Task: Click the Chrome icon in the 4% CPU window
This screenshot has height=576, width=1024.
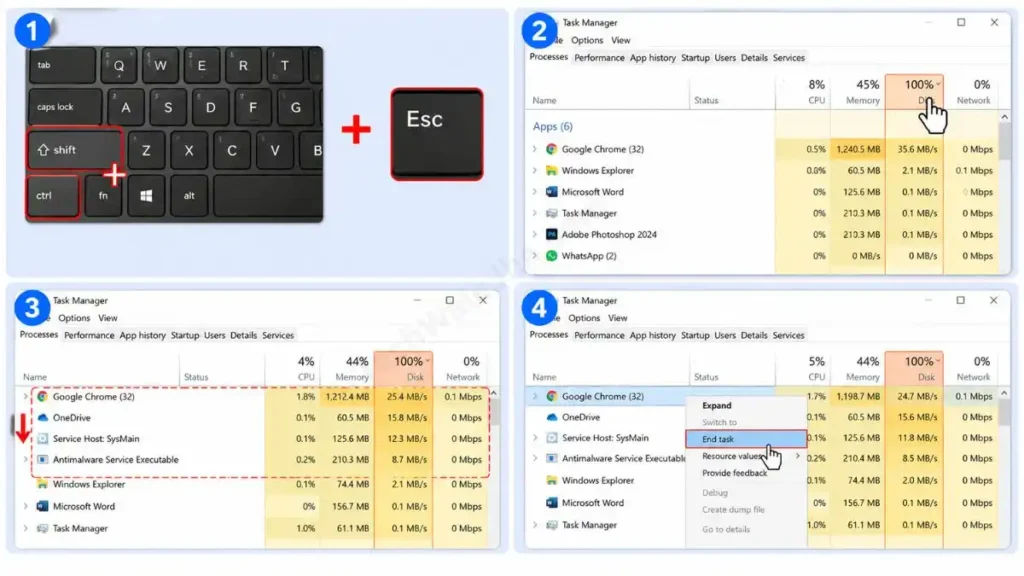Action: click(42, 396)
